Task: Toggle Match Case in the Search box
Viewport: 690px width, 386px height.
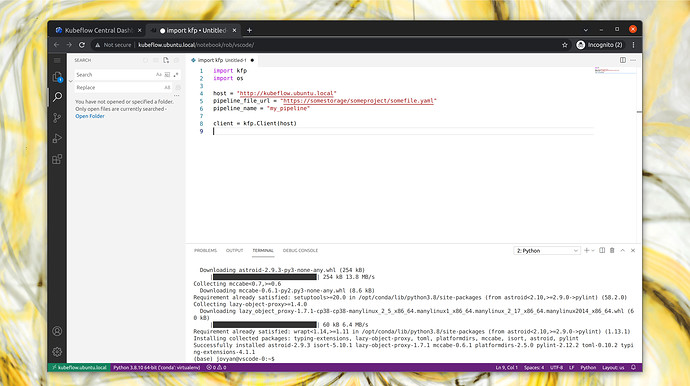Action: click(158, 75)
